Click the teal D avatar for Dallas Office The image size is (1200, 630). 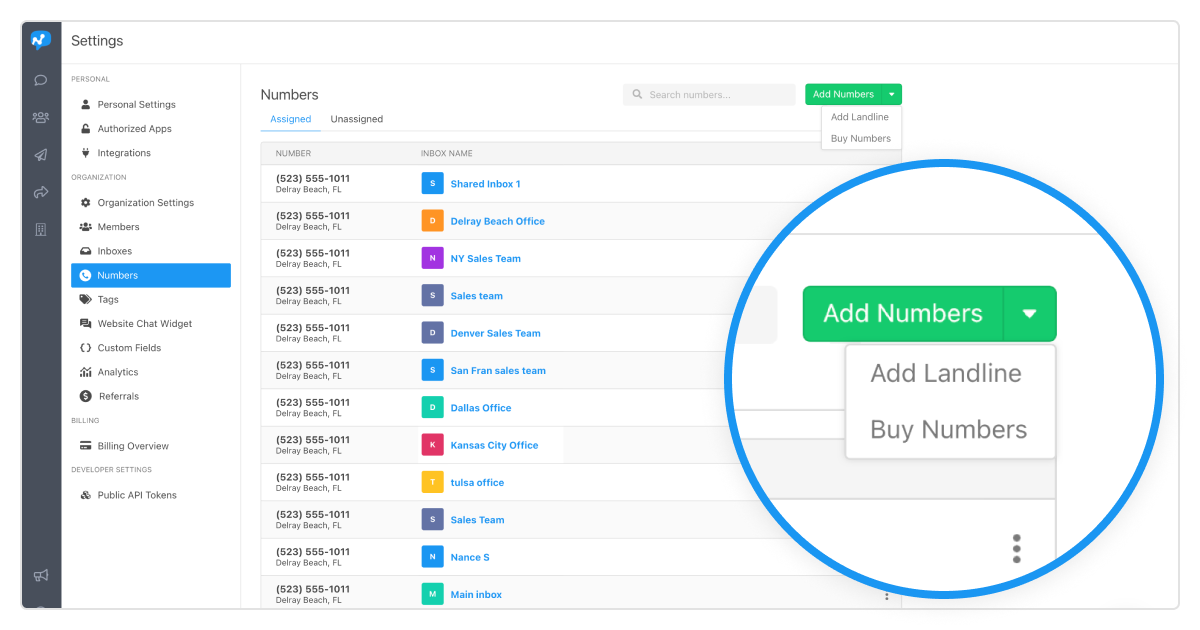432,408
